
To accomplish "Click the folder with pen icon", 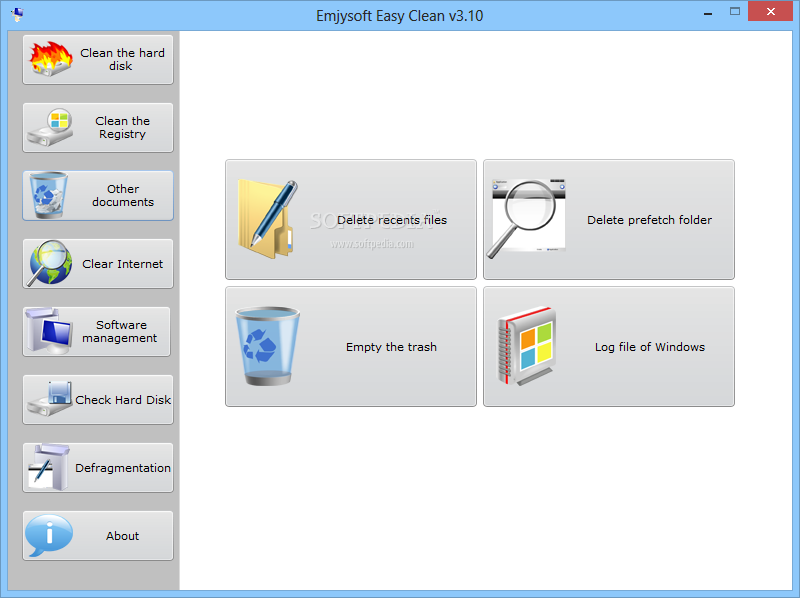I will click(x=267, y=219).
